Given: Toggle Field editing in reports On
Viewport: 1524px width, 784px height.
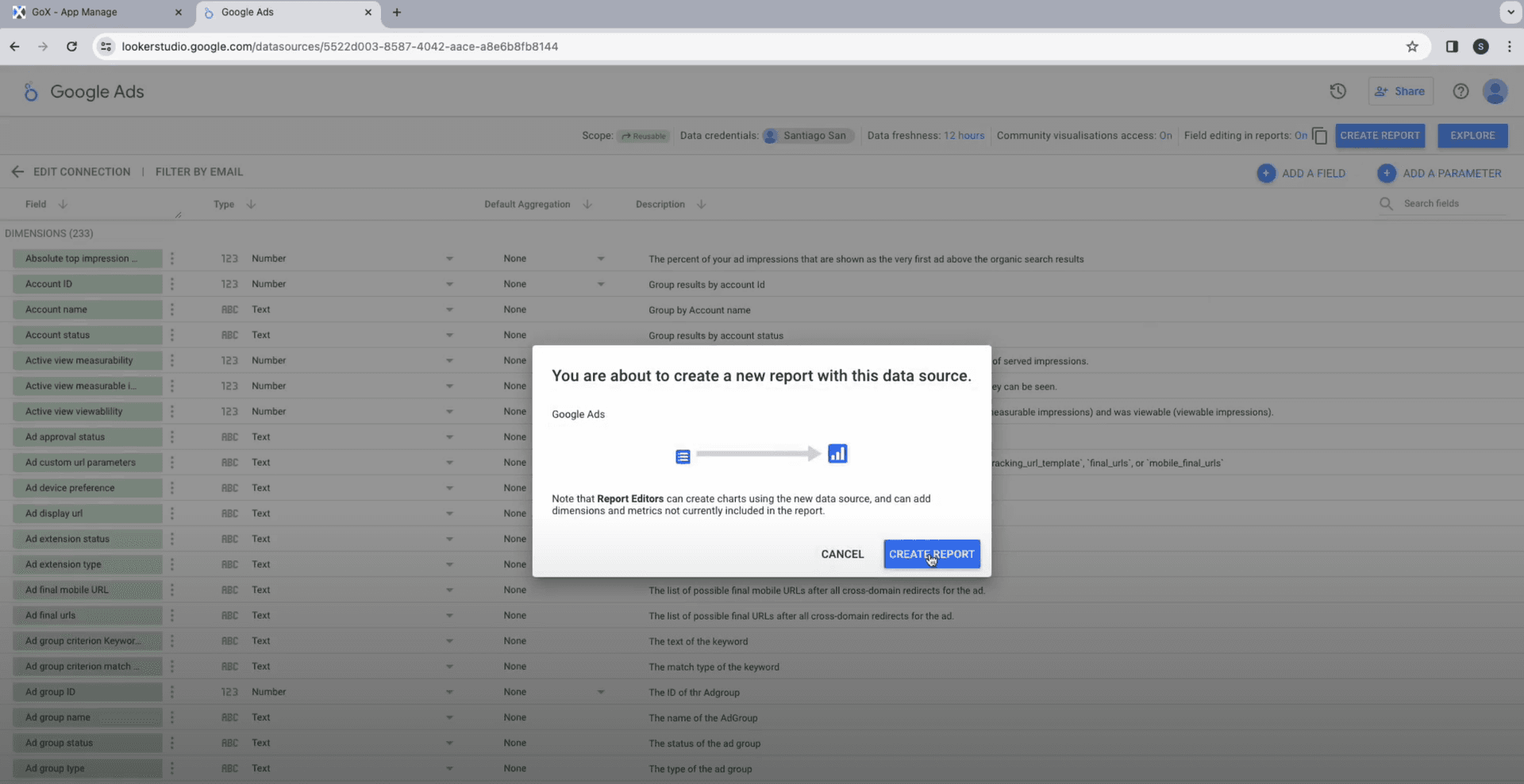Looking at the screenshot, I should (1300, 136).
